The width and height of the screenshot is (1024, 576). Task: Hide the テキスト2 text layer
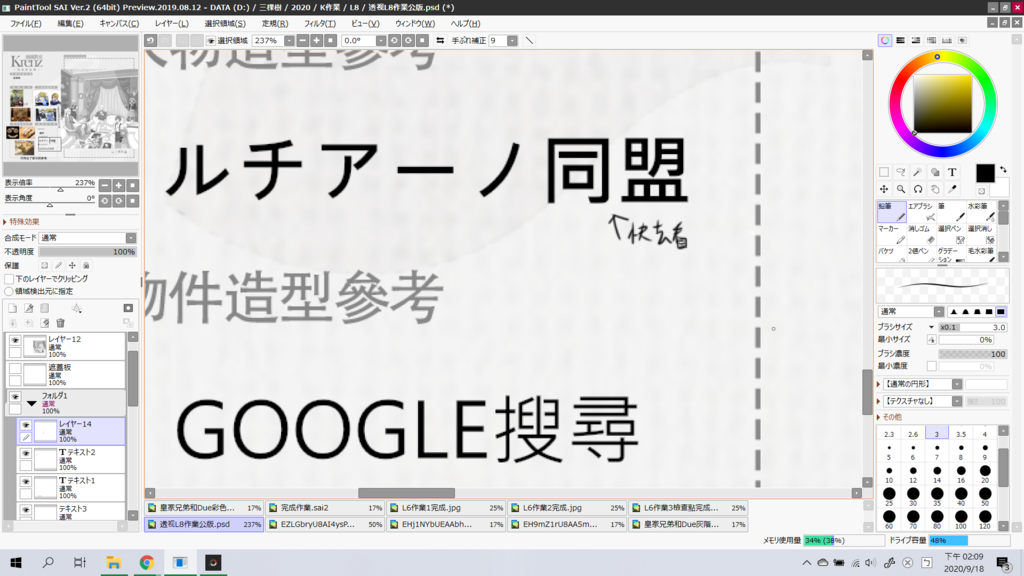(25, 453)
